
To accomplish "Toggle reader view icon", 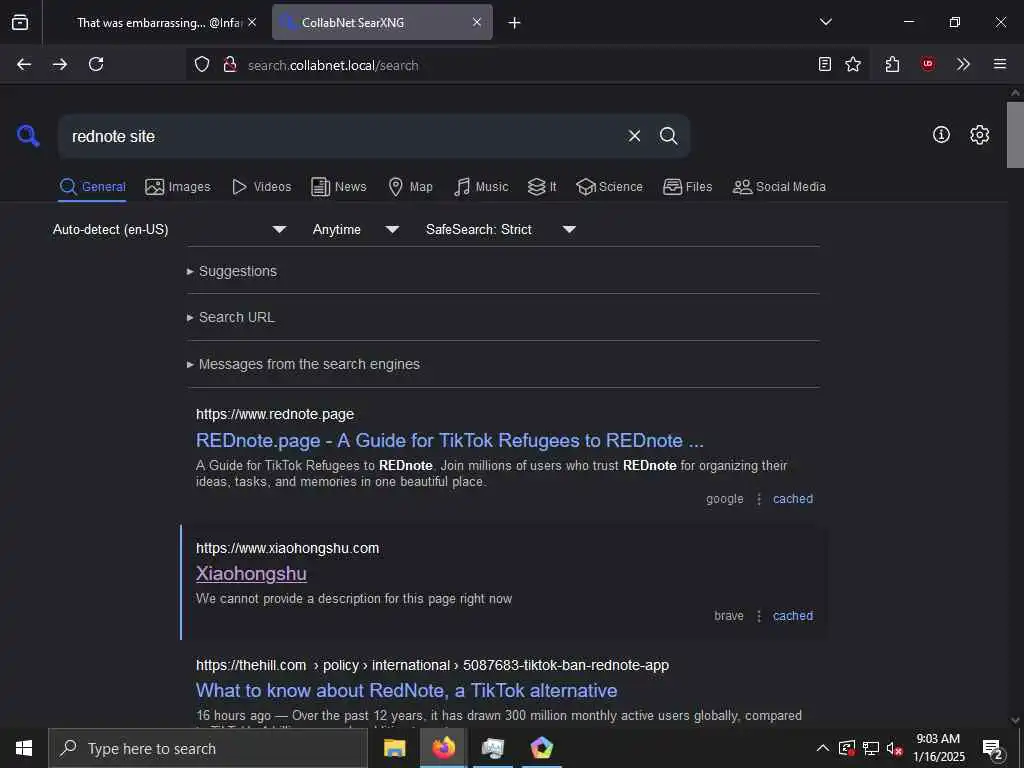I will [825, 64].
